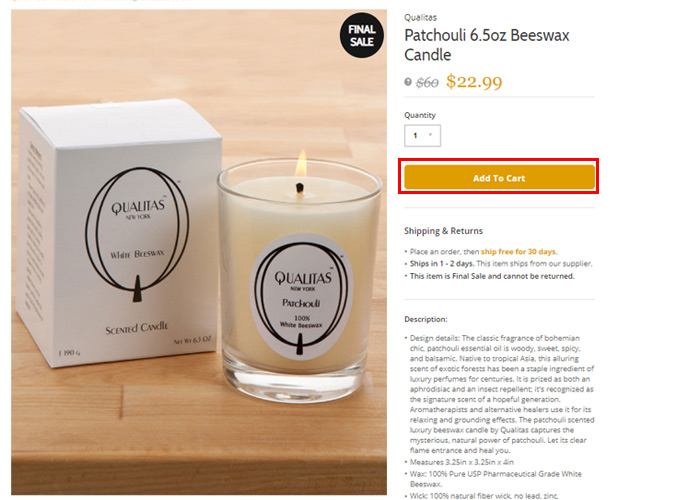Click the white Qualitas box in photo

(x=119, y=232)
